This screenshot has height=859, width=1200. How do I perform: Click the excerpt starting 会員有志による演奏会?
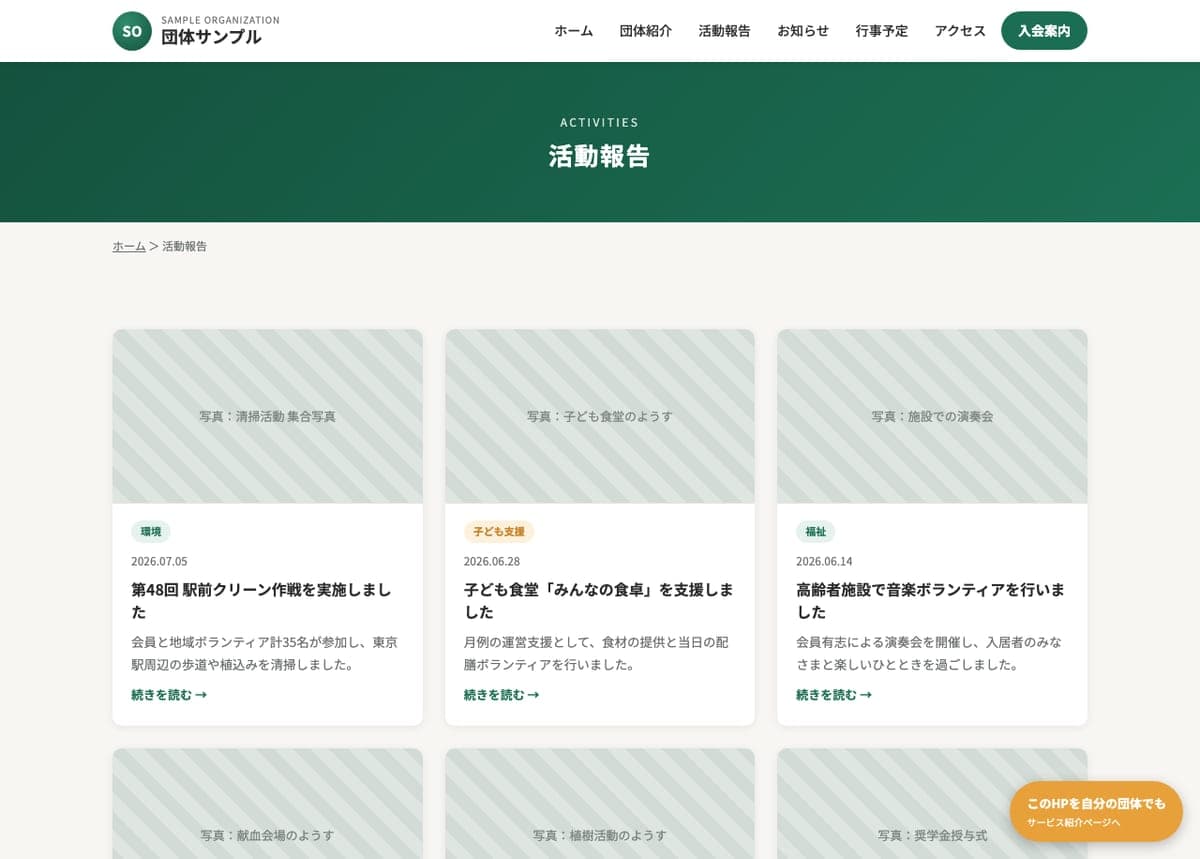coord(929,653)
